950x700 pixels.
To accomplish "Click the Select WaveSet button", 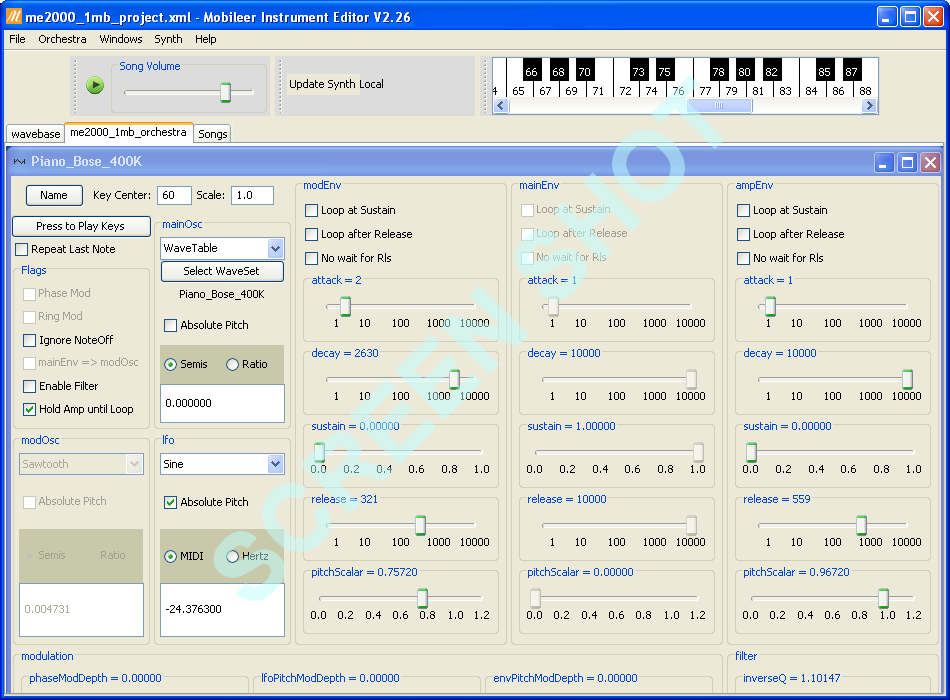I will pyautogui.click(x=220, y=271).
